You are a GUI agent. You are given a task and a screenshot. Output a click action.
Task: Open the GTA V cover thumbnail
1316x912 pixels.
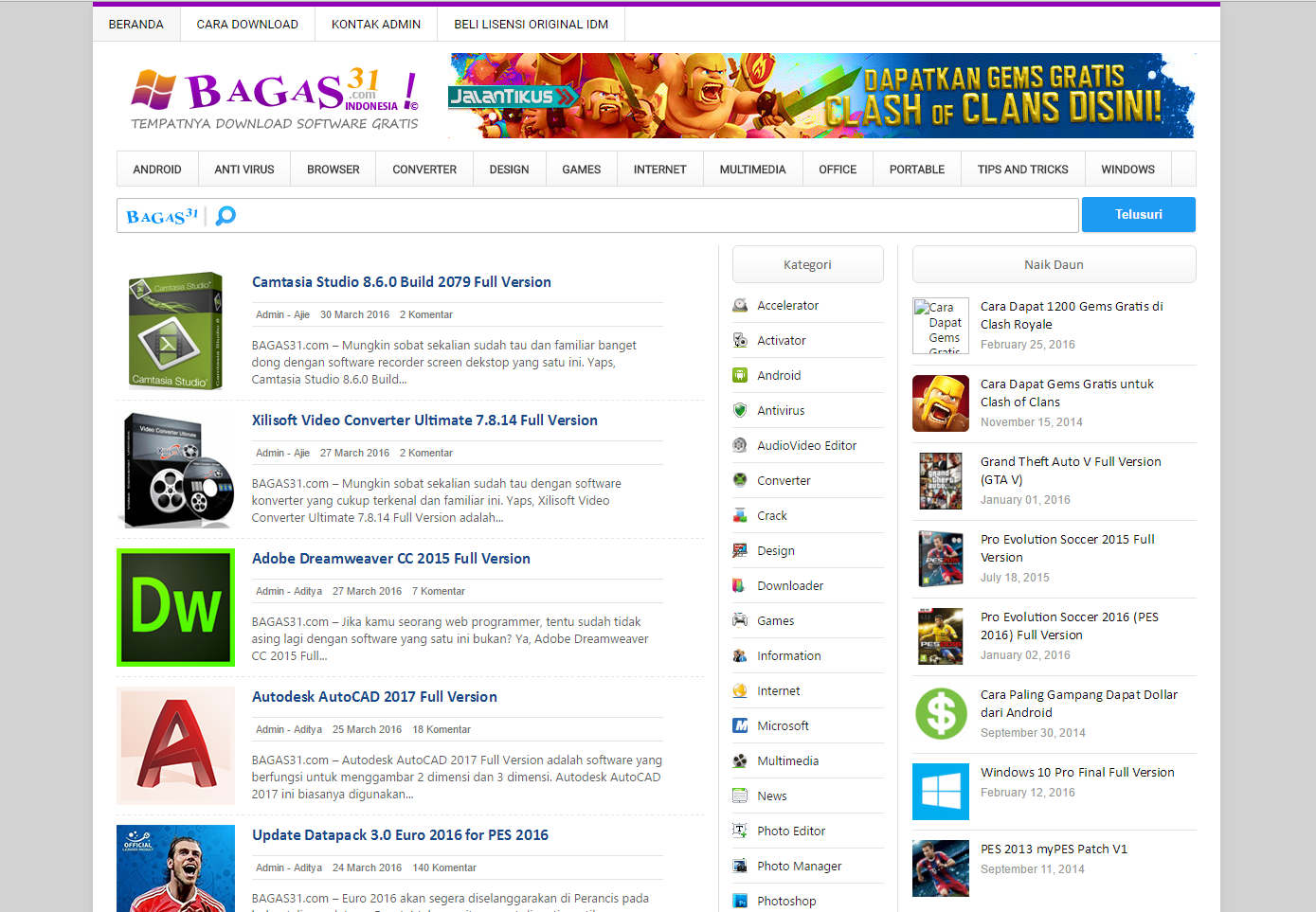[941, 481]
